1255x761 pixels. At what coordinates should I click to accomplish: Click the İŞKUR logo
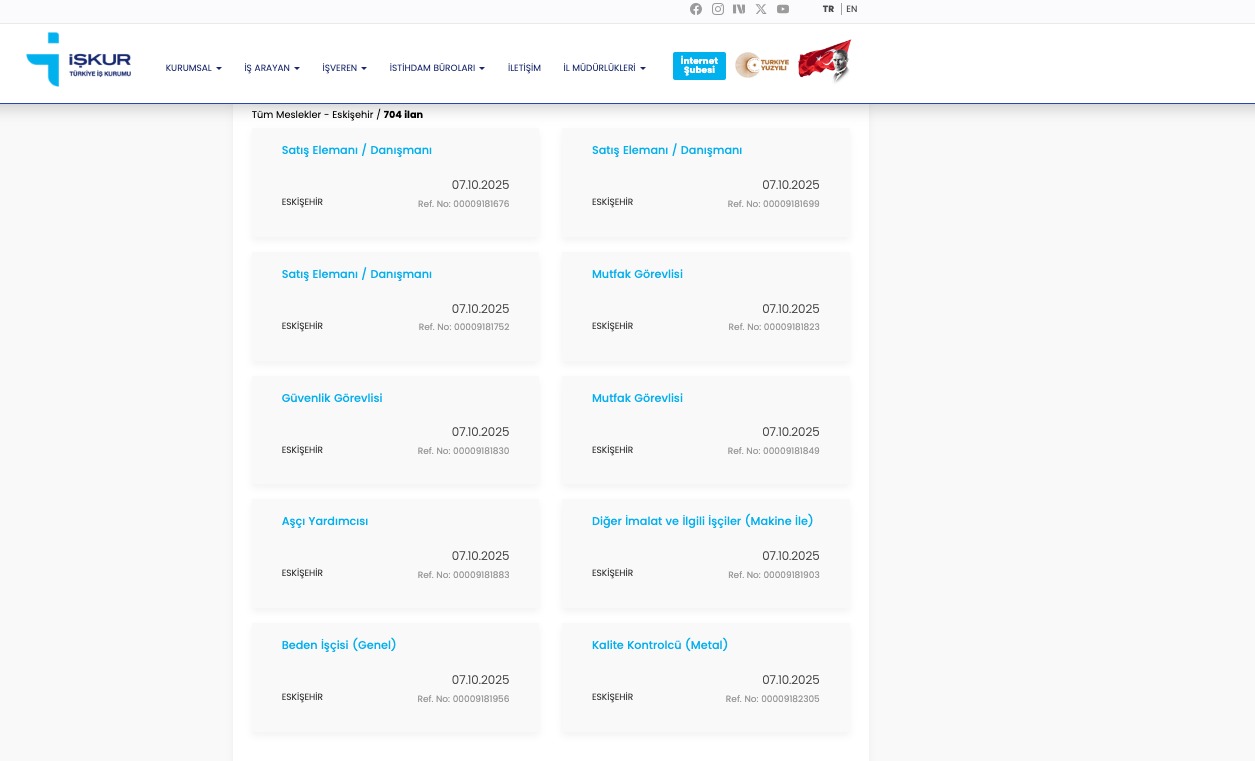coord(79,59)
